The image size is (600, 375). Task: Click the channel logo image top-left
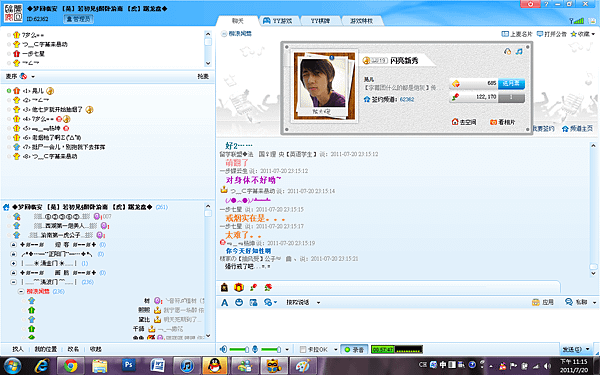coord(13,13)
